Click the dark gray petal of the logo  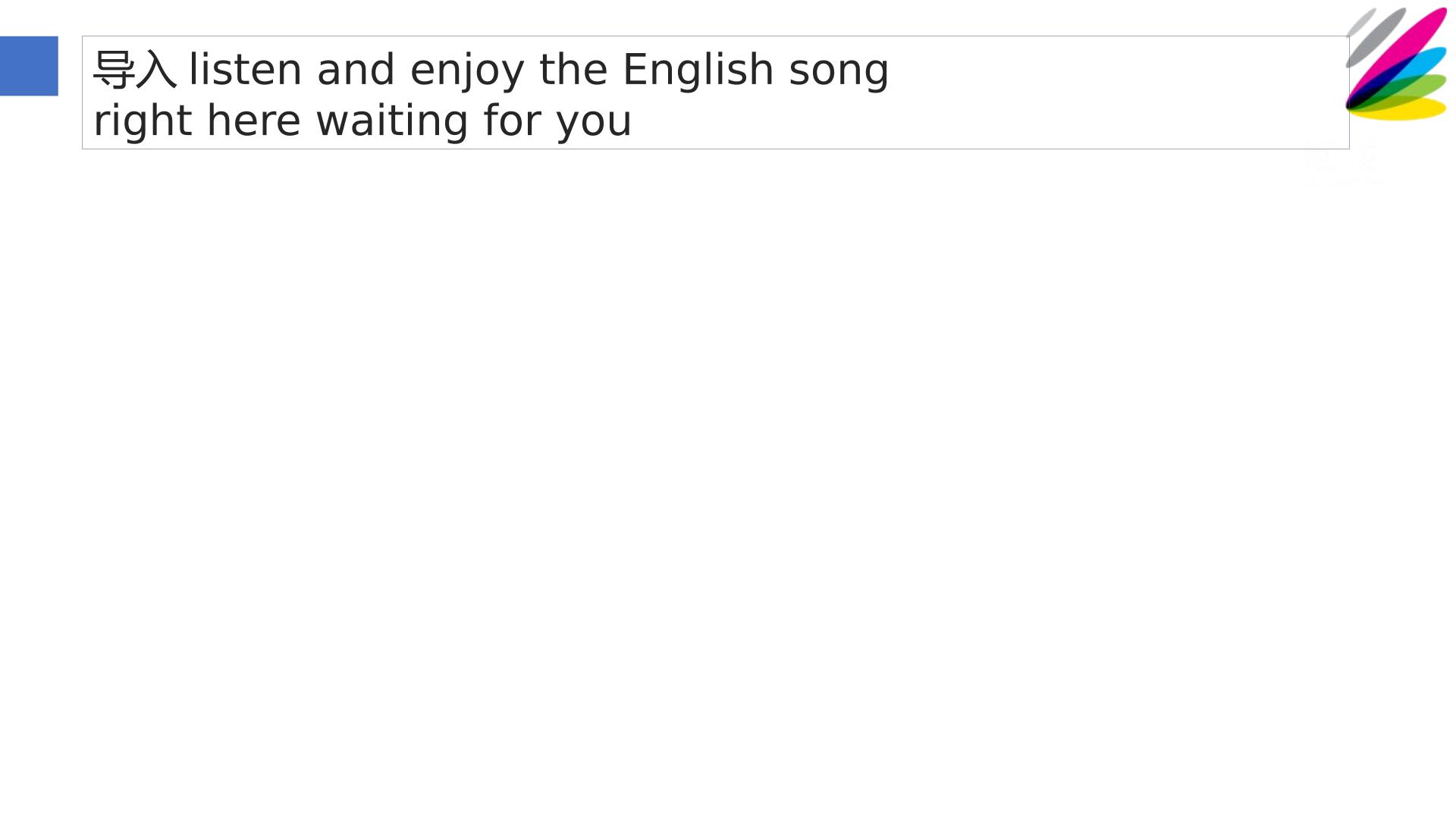click(x=1376, y=38)
